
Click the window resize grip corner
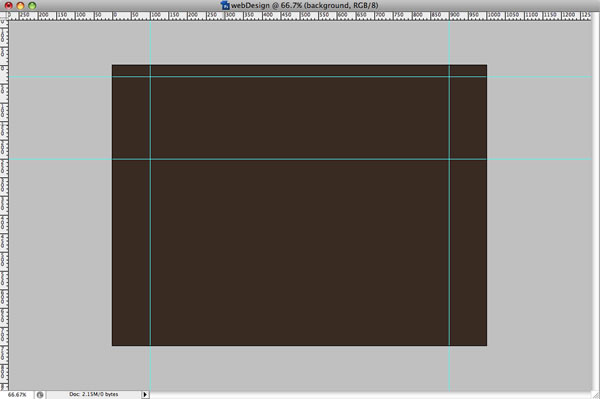596,395
